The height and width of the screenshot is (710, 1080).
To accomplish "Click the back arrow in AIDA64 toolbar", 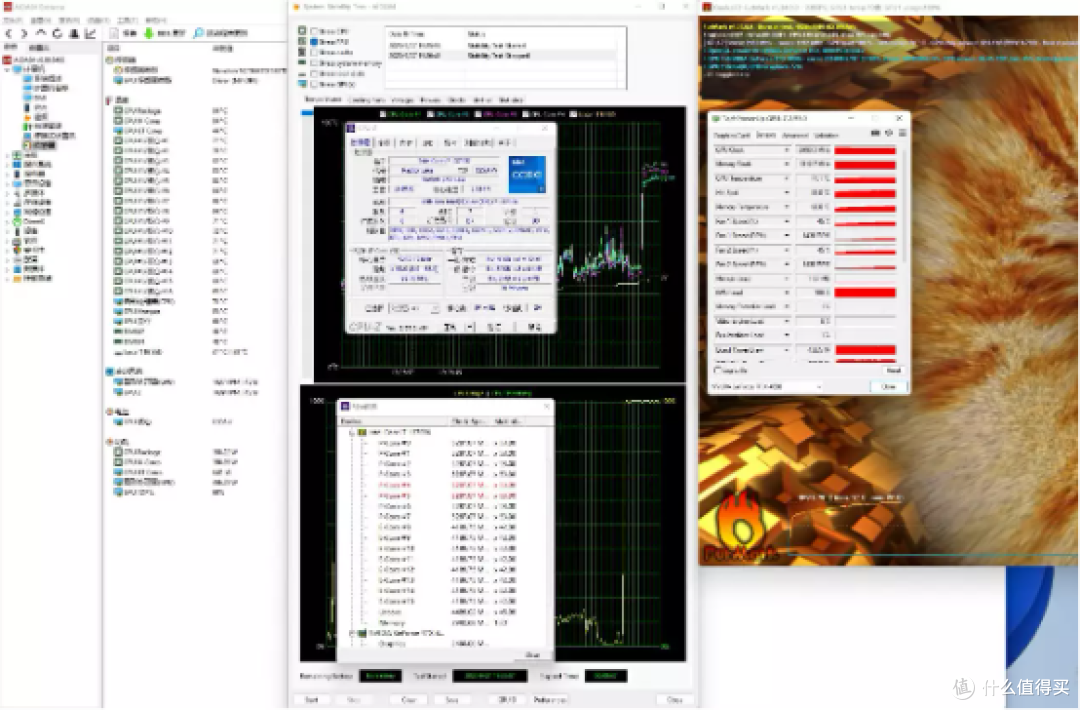I will 8,33.
